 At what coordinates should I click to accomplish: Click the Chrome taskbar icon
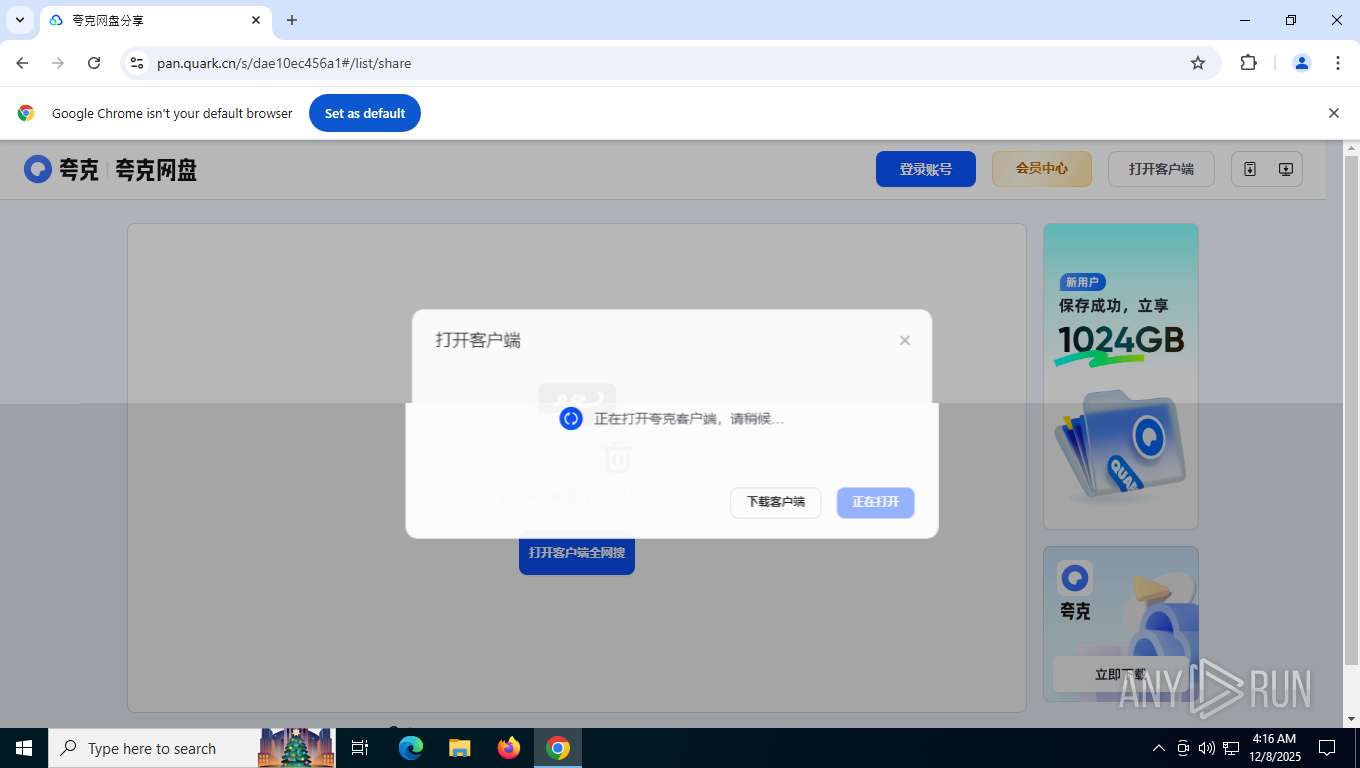click(558, 748)
